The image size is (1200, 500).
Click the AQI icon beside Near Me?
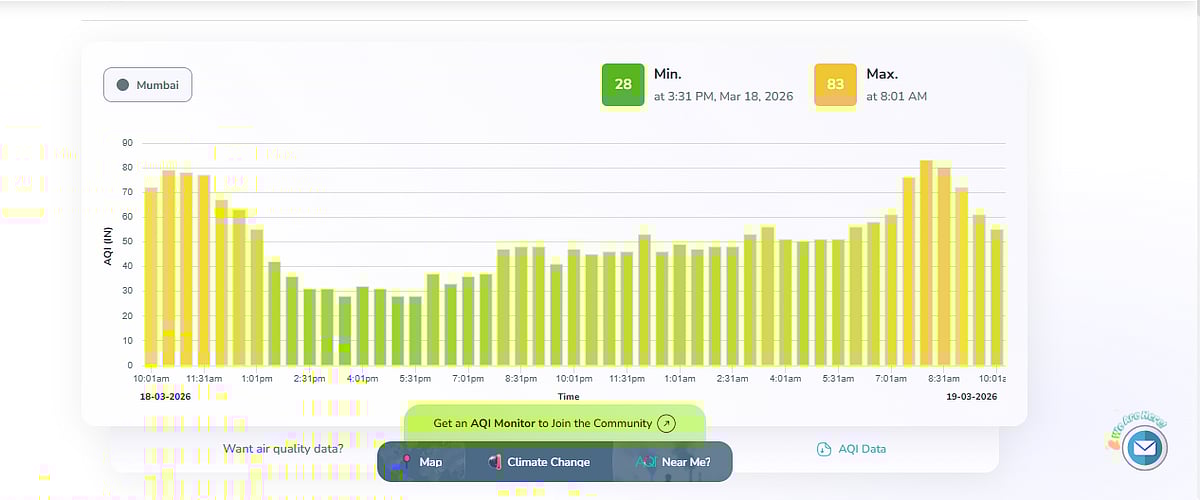pos(646,462)
